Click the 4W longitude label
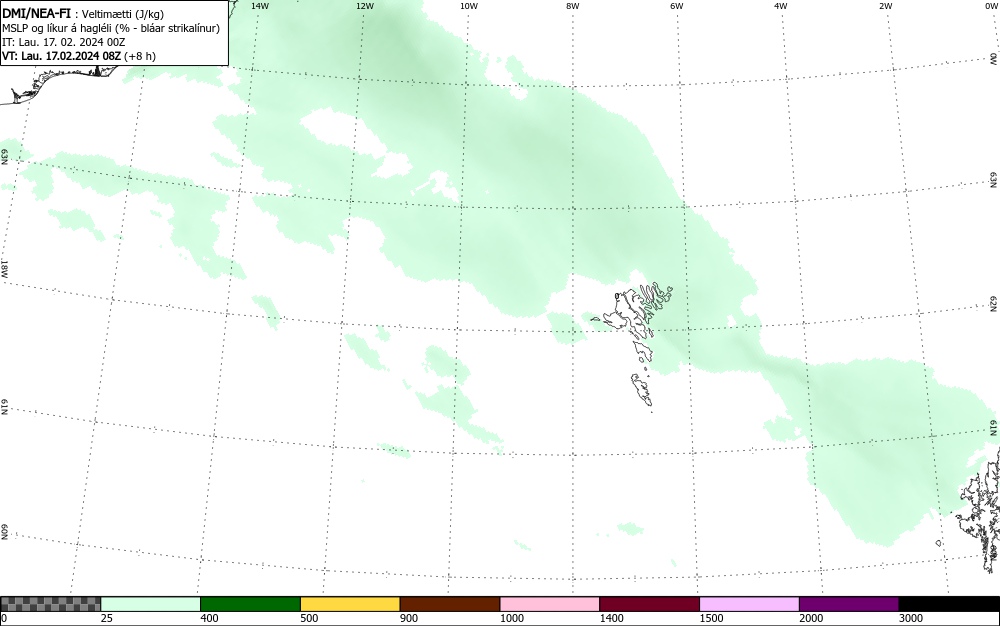Viewport: 1000px width, 626px height. pyautogui.click(x=781, y=6)
